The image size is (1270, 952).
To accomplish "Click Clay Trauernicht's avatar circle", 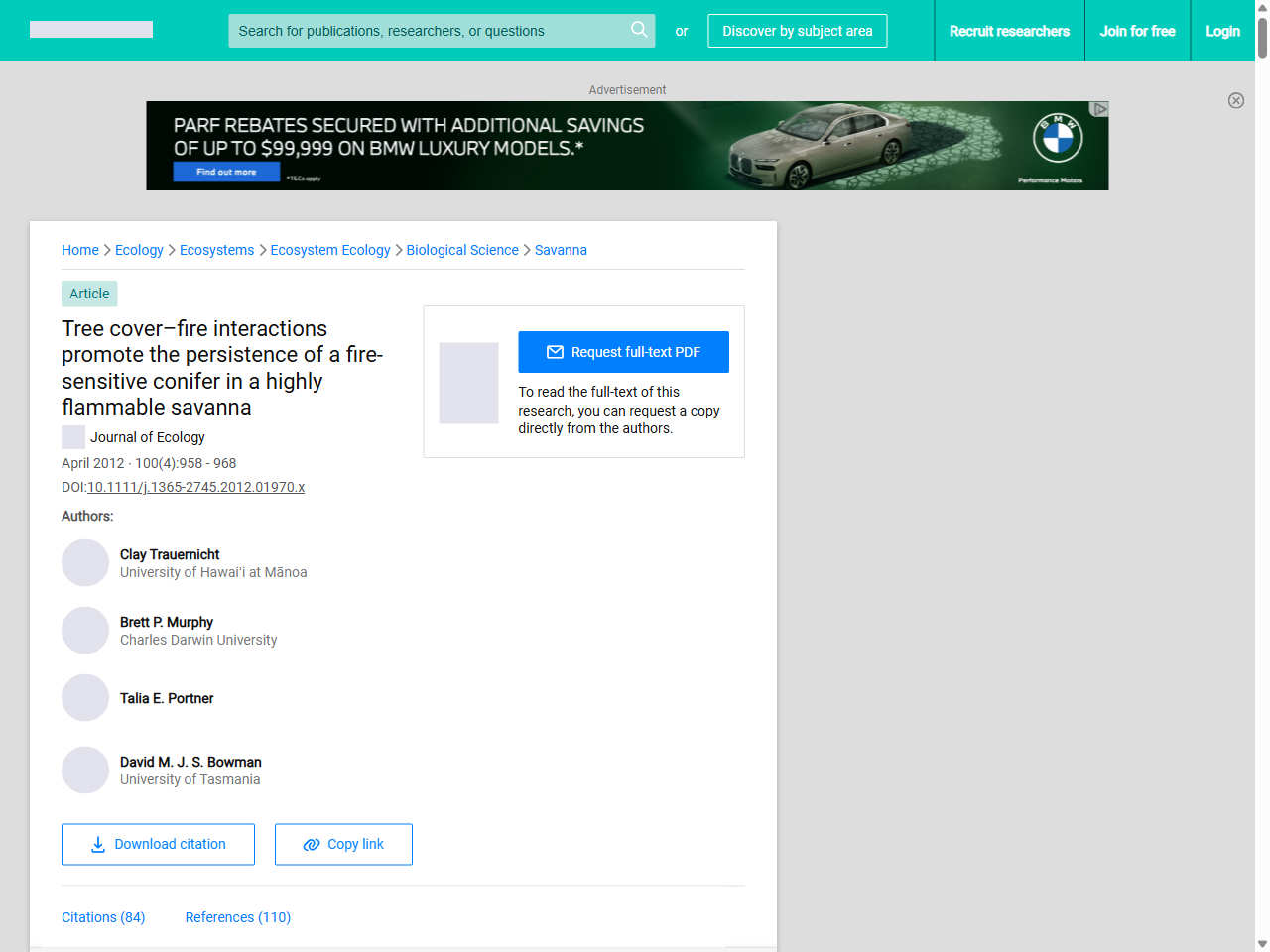I will pos(85,562).
